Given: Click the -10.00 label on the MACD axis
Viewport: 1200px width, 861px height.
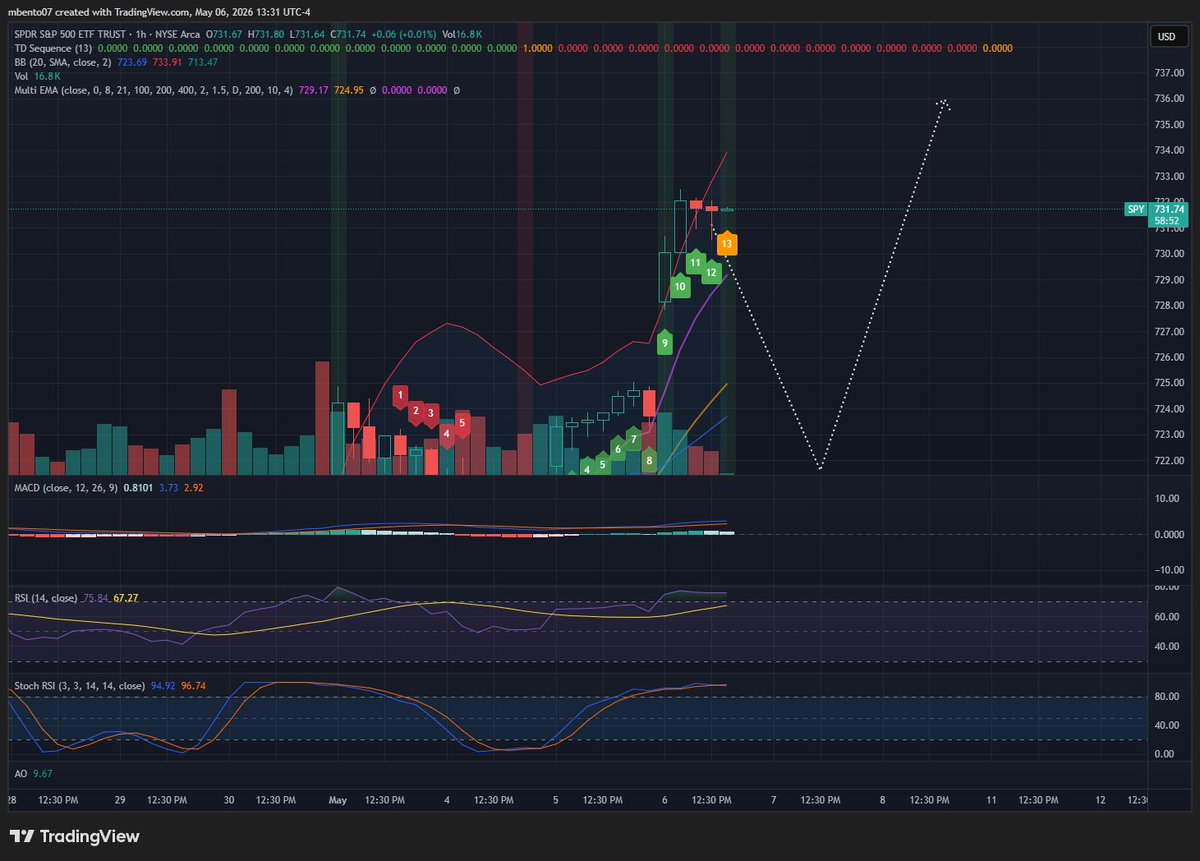Looking at the screenshot, I should click(x=1168, y=570).
